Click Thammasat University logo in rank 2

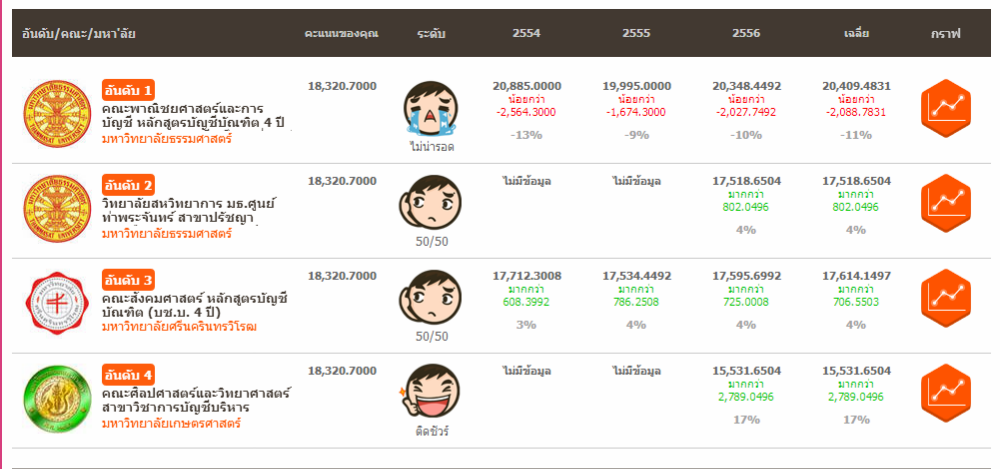pyautogui.click(x=56, y=204)
